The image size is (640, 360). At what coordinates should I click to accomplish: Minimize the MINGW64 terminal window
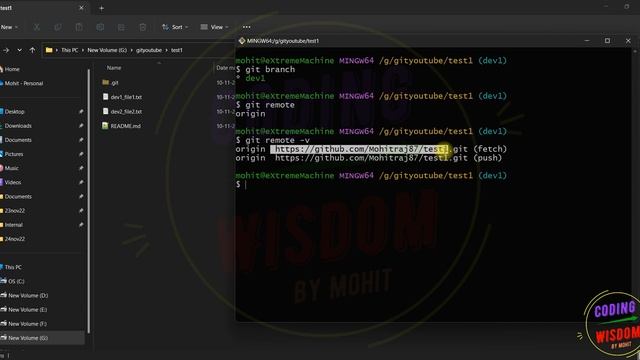tap(587, 41)
